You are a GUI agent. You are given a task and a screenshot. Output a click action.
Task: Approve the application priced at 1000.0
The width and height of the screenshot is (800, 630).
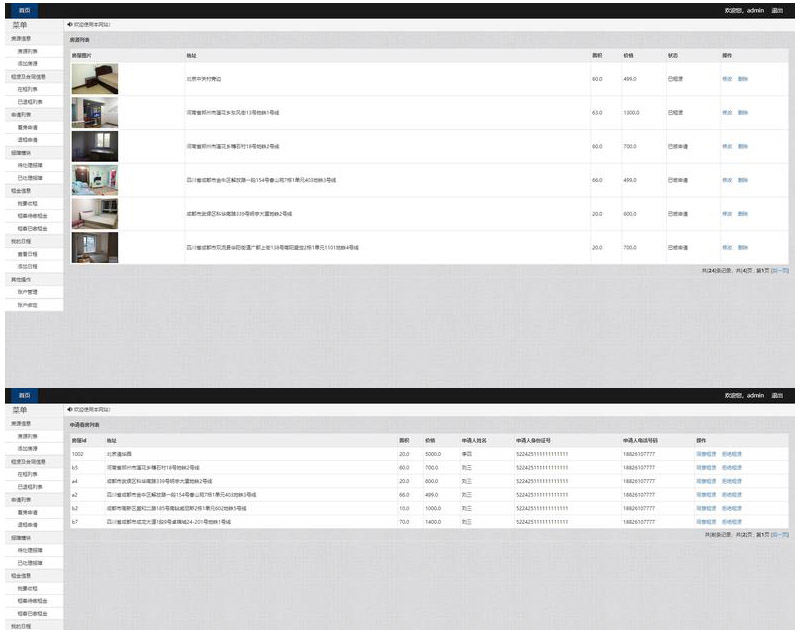[x=706, y=509]
